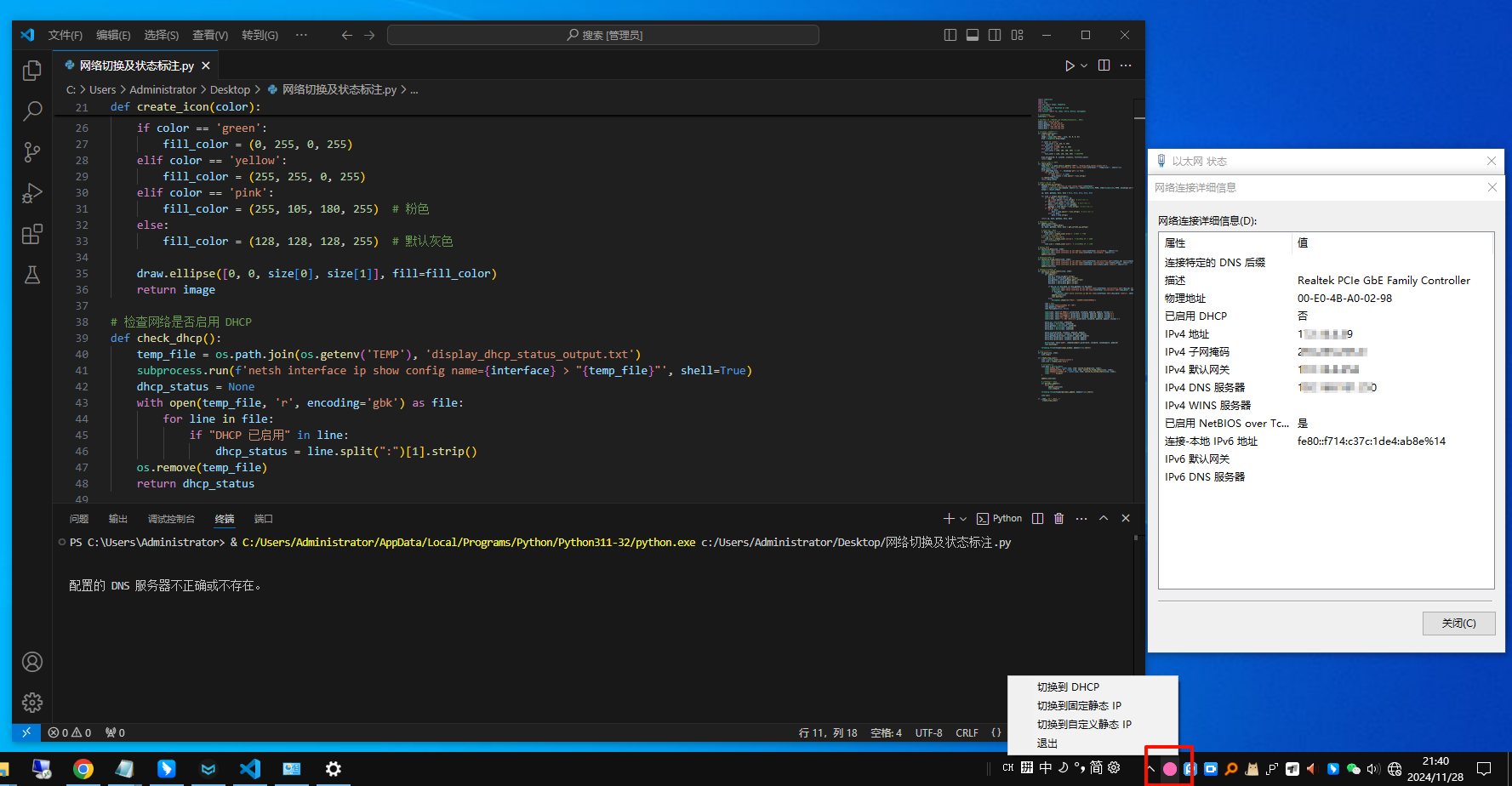The width and height of the screenshot is (1512, 786).
Task: Open the Explorer view in the activity bar
Action: [x=32, y=71]
